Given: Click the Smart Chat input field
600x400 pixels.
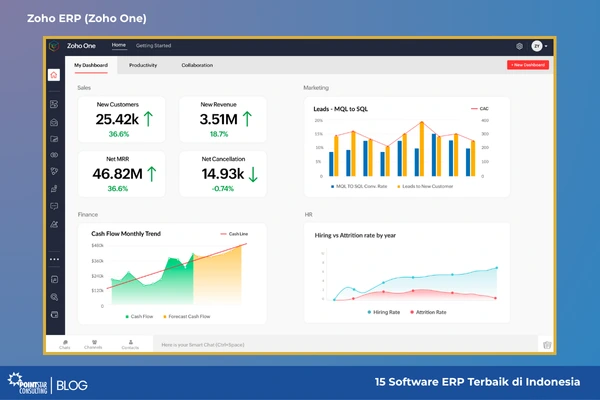Looking at the screenshot, I should click(x=346, y=344).
